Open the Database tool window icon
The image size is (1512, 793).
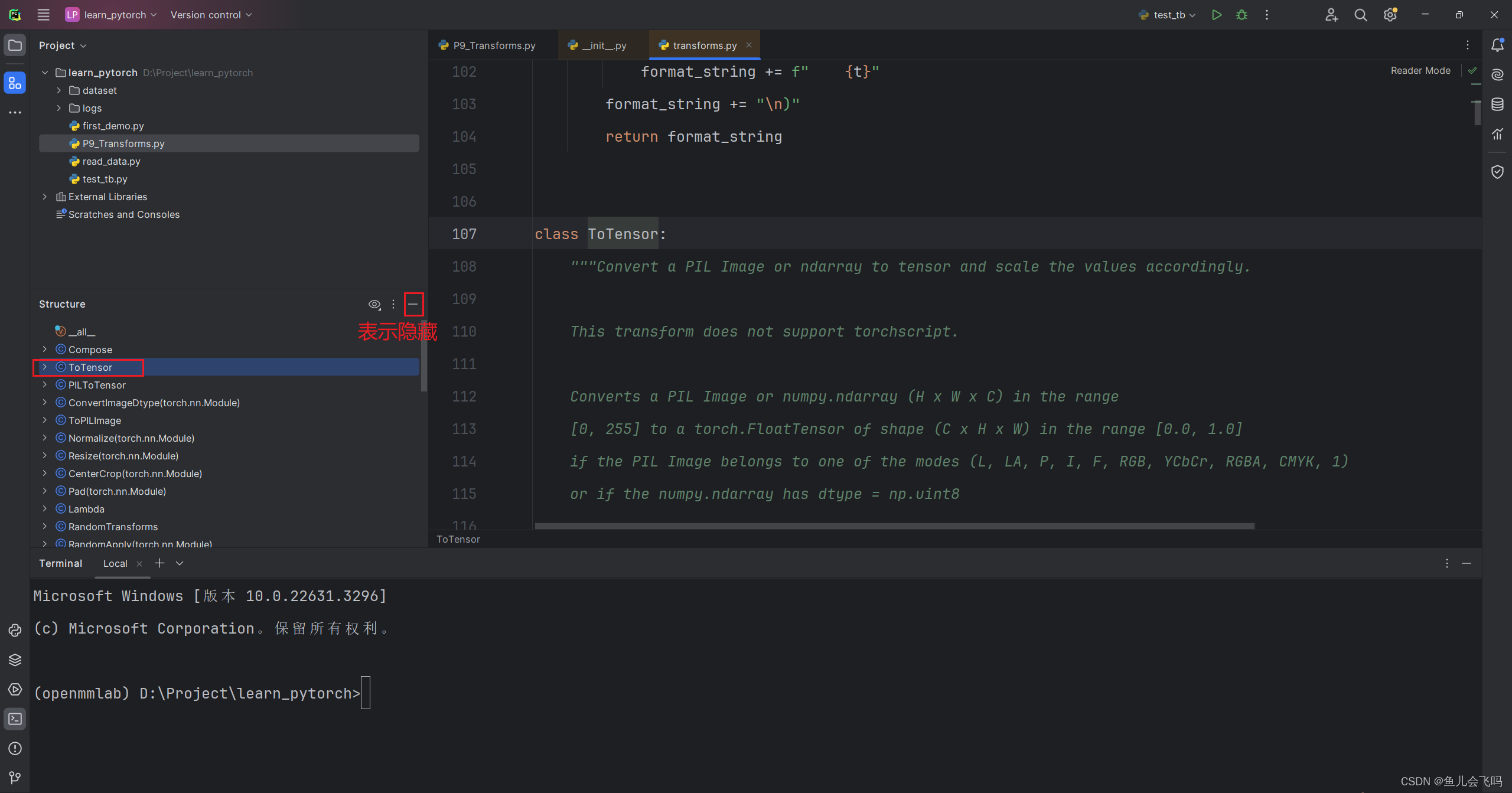coord(1497,105)
